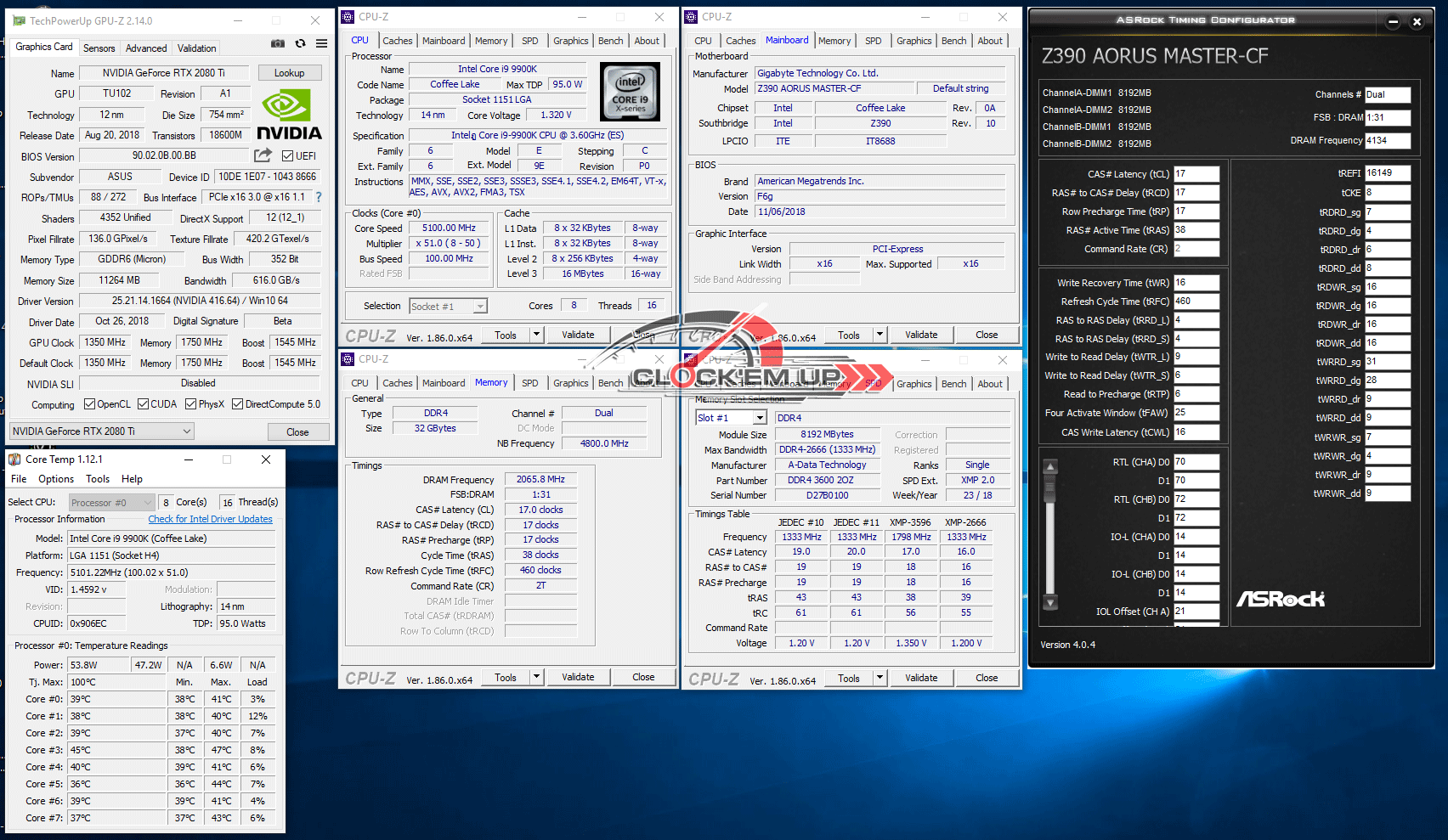Screen dimensions: 1448x840
Task: Open the Options menu in Core Temp
Action: [56, 479]
